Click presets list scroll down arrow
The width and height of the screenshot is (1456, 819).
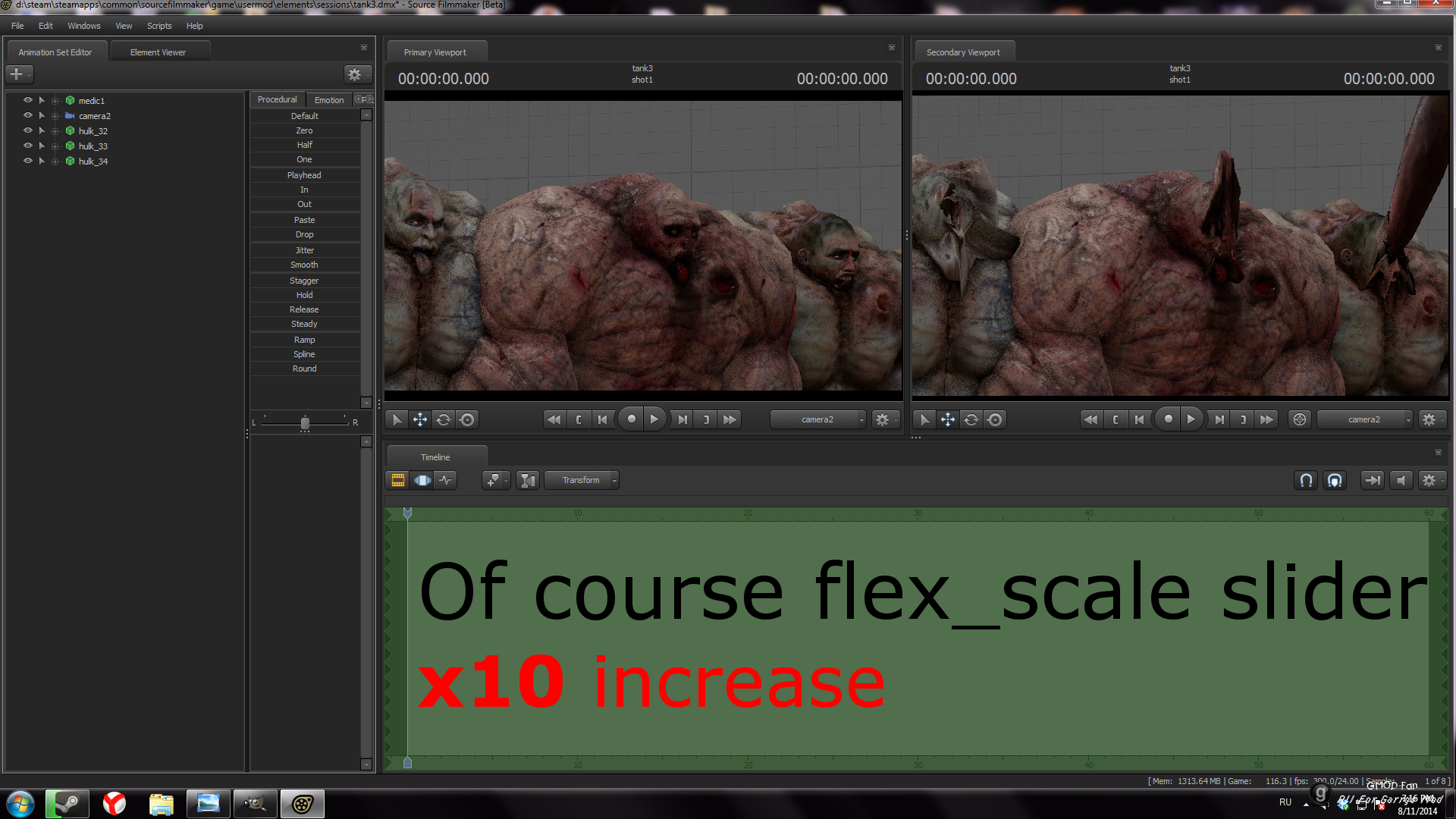(x=366, y=403)
